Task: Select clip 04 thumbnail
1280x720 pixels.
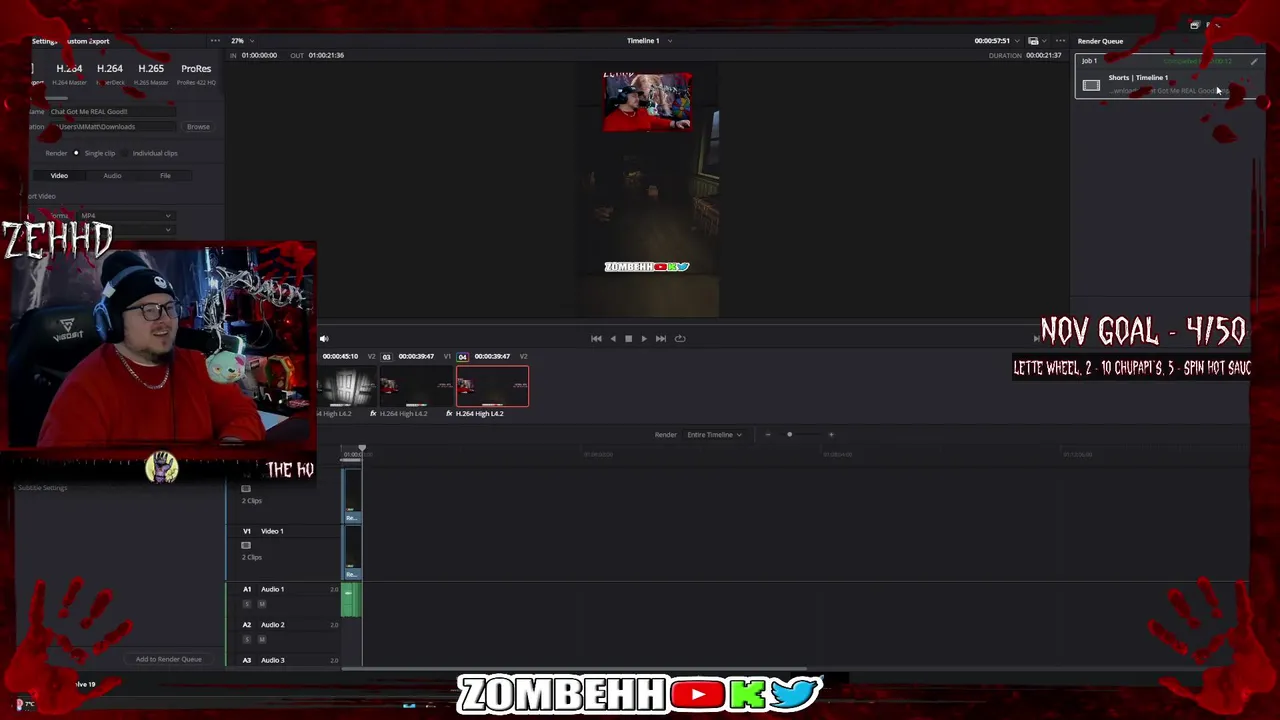Action: (493, 386)
